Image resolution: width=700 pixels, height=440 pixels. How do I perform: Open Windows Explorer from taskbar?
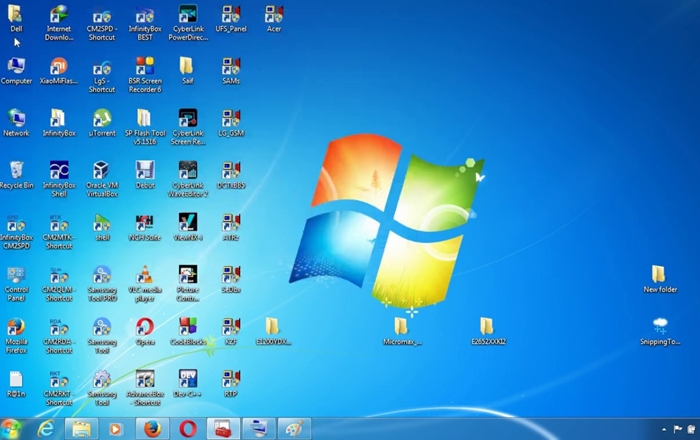[x=81, y=429]
